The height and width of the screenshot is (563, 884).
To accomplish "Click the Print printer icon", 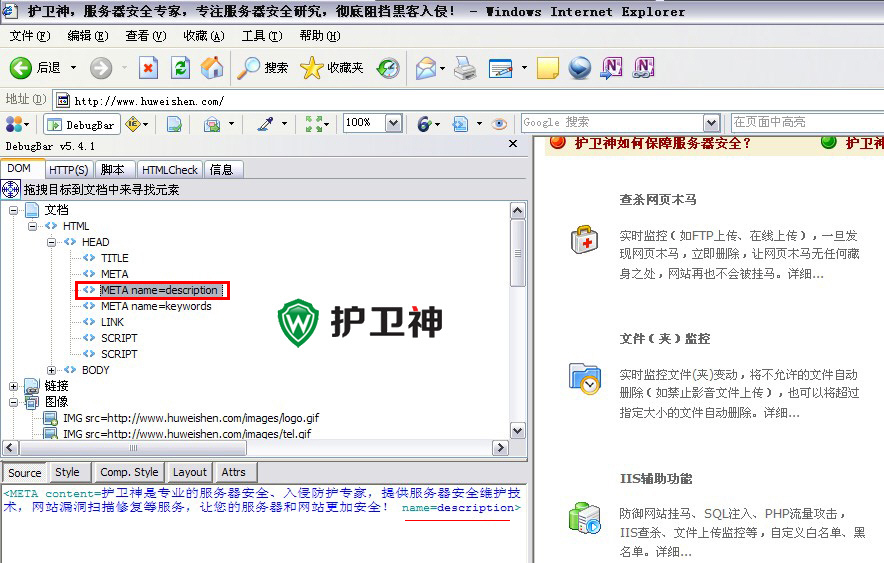I will 465,68.
